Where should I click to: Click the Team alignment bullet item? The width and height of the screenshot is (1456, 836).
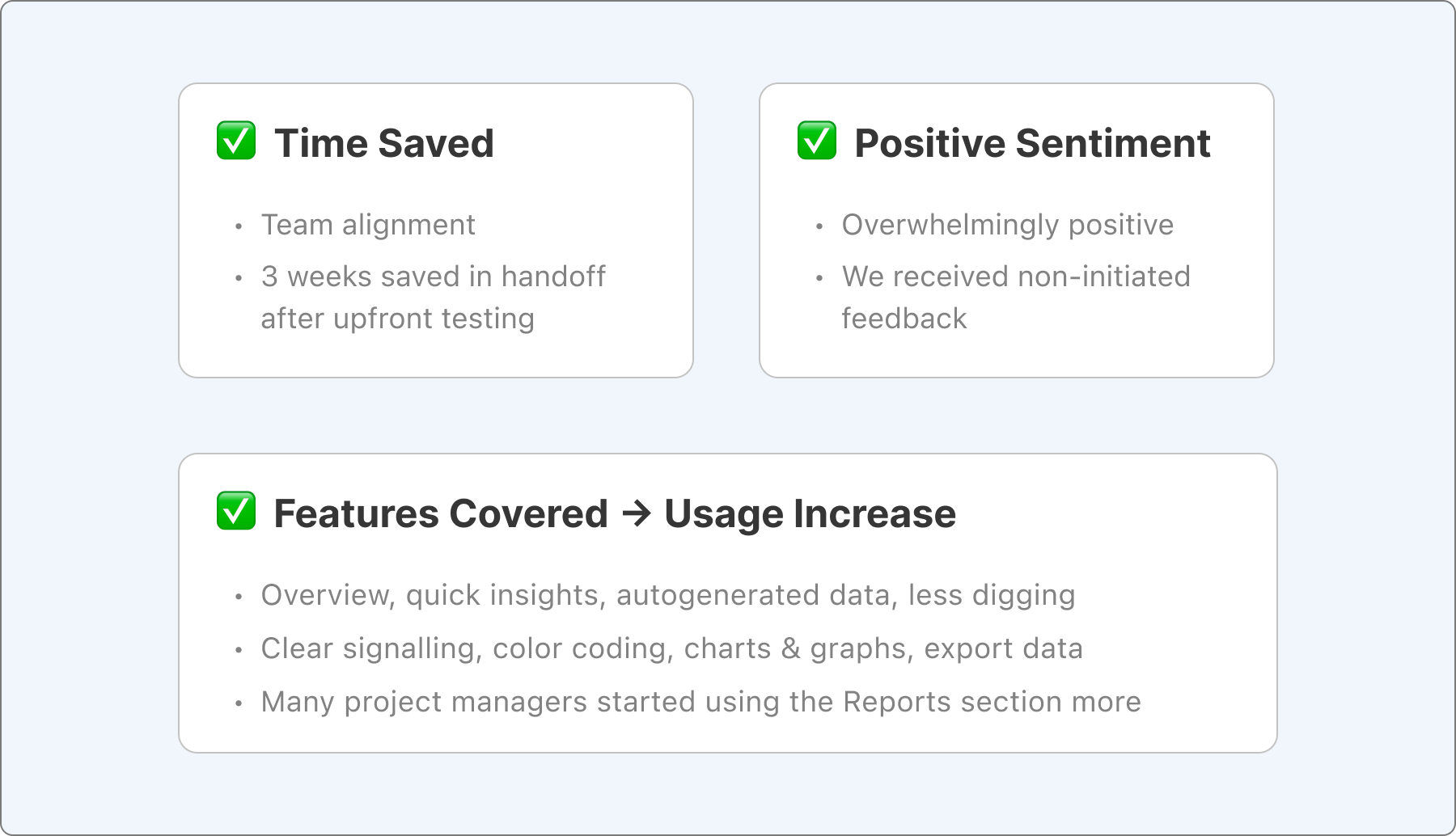click(368, 225)
